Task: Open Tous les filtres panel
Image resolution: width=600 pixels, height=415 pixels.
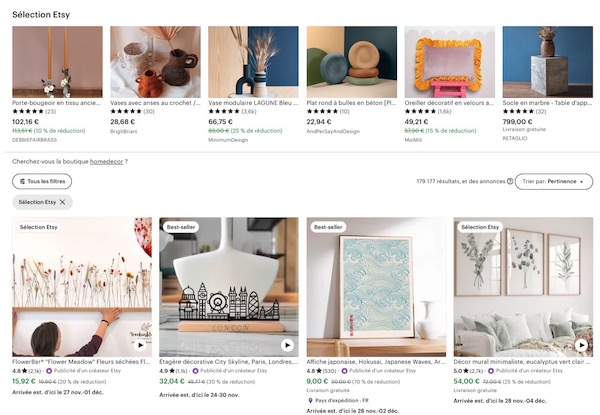Action: point(42,182)
